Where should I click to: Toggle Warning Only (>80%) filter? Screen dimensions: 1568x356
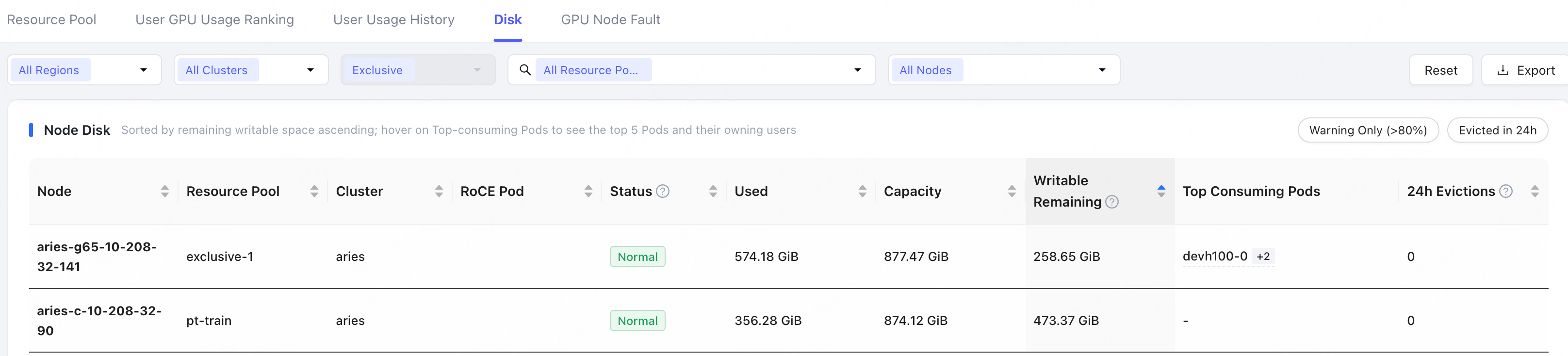pos(1368,130)
